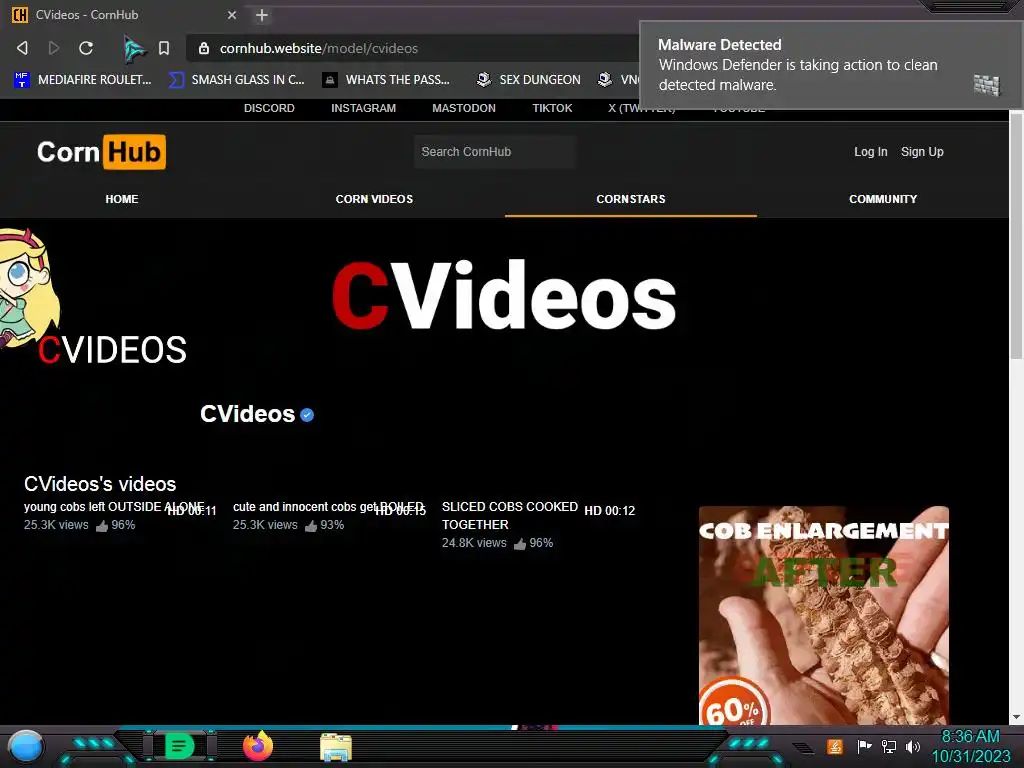1024x768 pixels.
Task: Click the Java update tray icon
Action: click(x=835, y=746)
